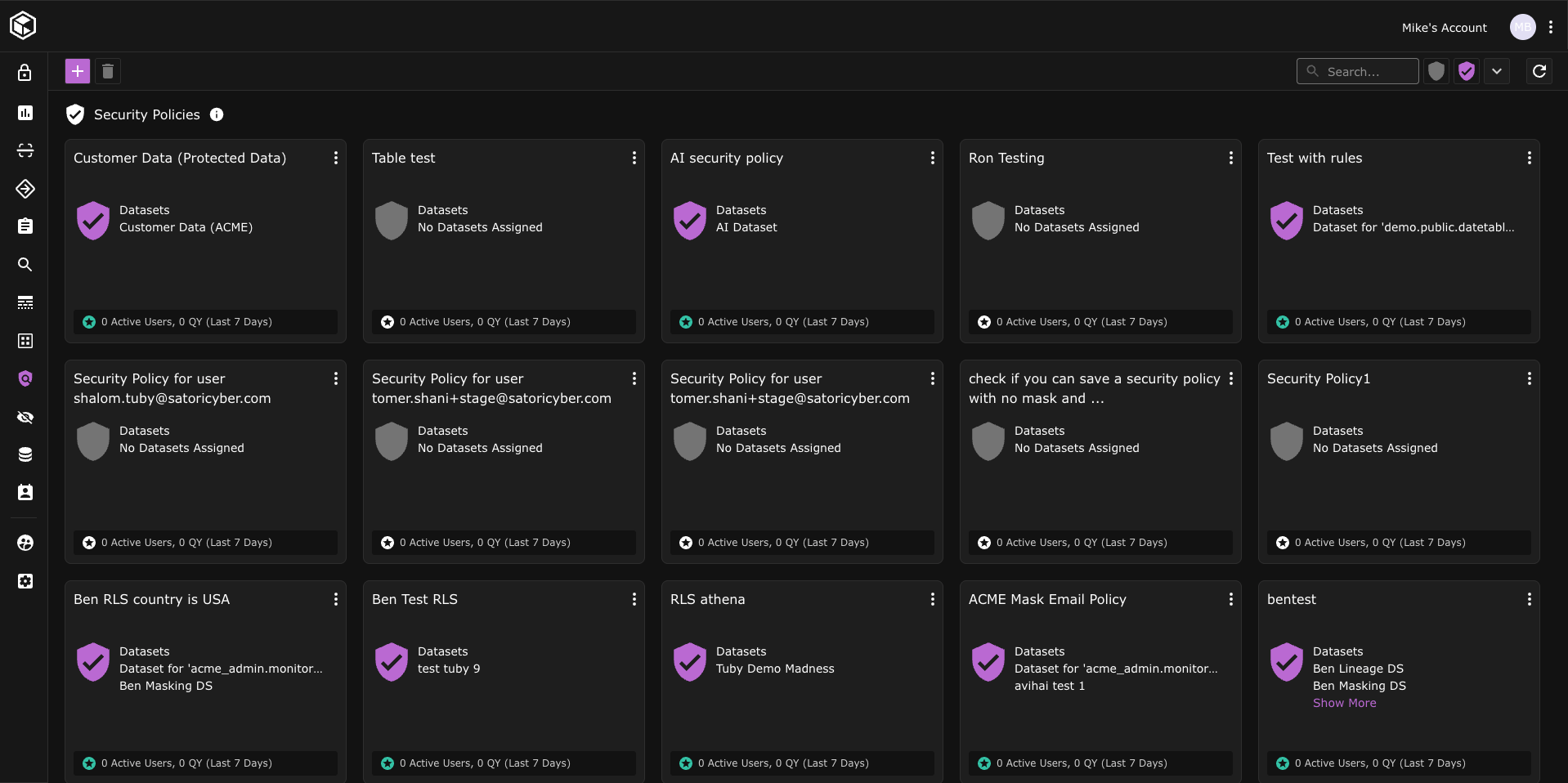The image size is (1568, 783).
Task: Open the settings gear icon in sidebar
Action: [25, 581]
